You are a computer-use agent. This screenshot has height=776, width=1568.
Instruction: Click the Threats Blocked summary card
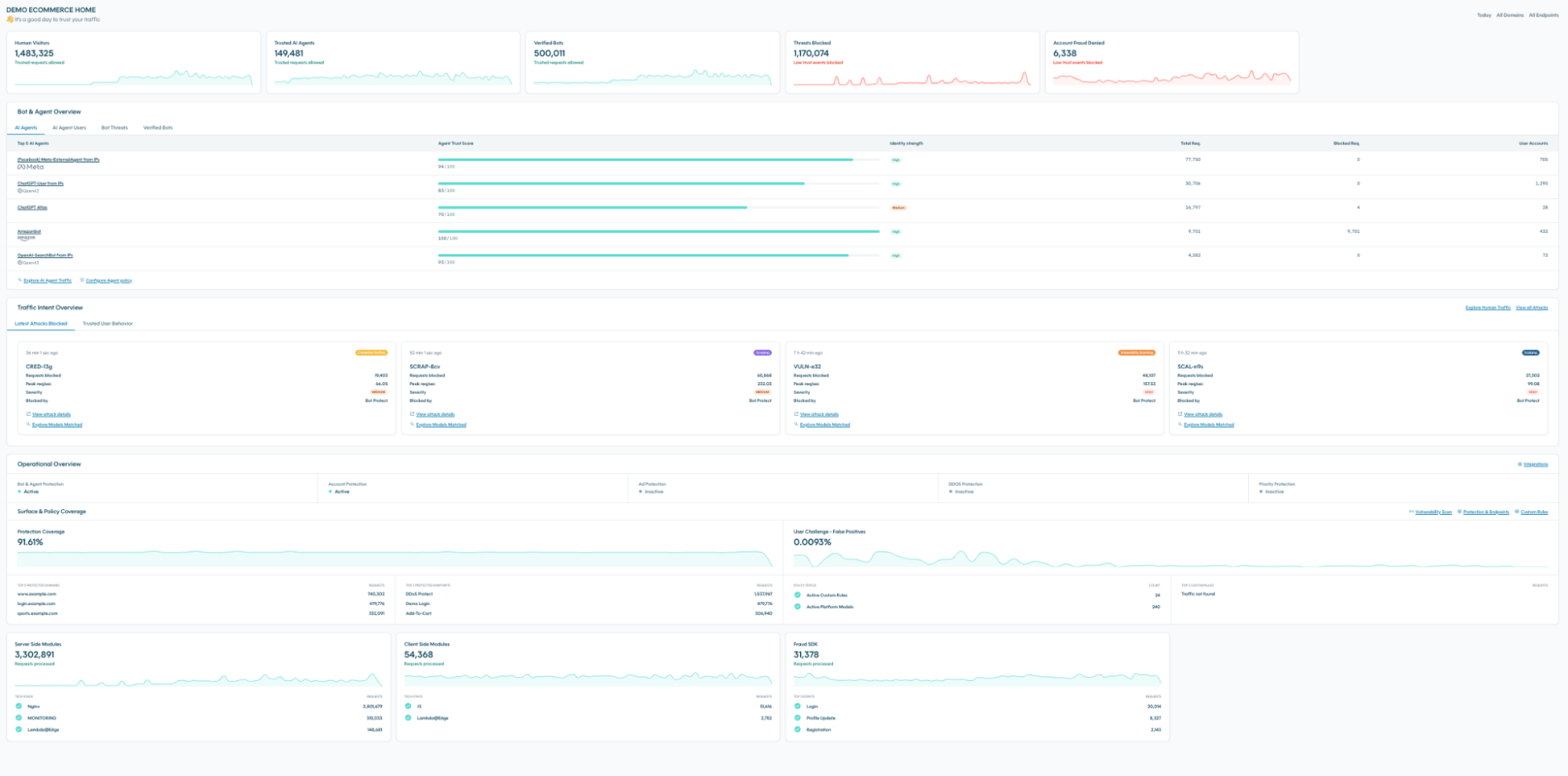pyautogui.click(x=912, y=62)
